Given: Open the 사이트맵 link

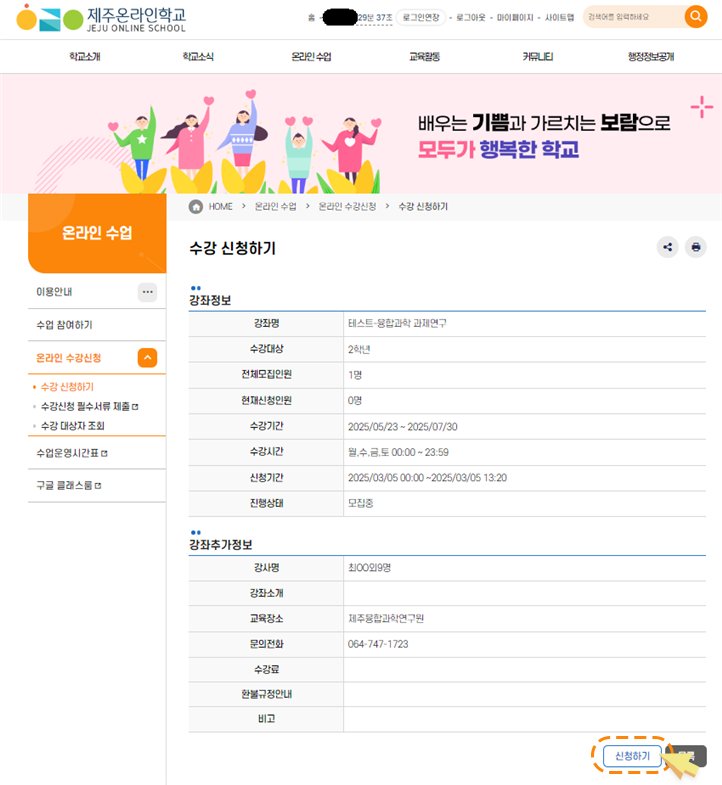Looking at the screenshot, I should pos(559,18).
